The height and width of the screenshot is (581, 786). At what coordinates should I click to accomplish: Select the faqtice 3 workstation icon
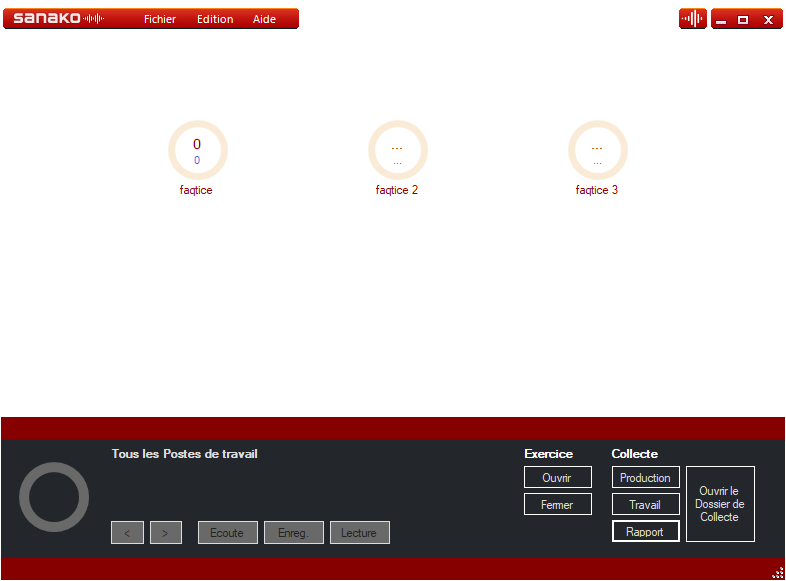click(x=597, y=151)
